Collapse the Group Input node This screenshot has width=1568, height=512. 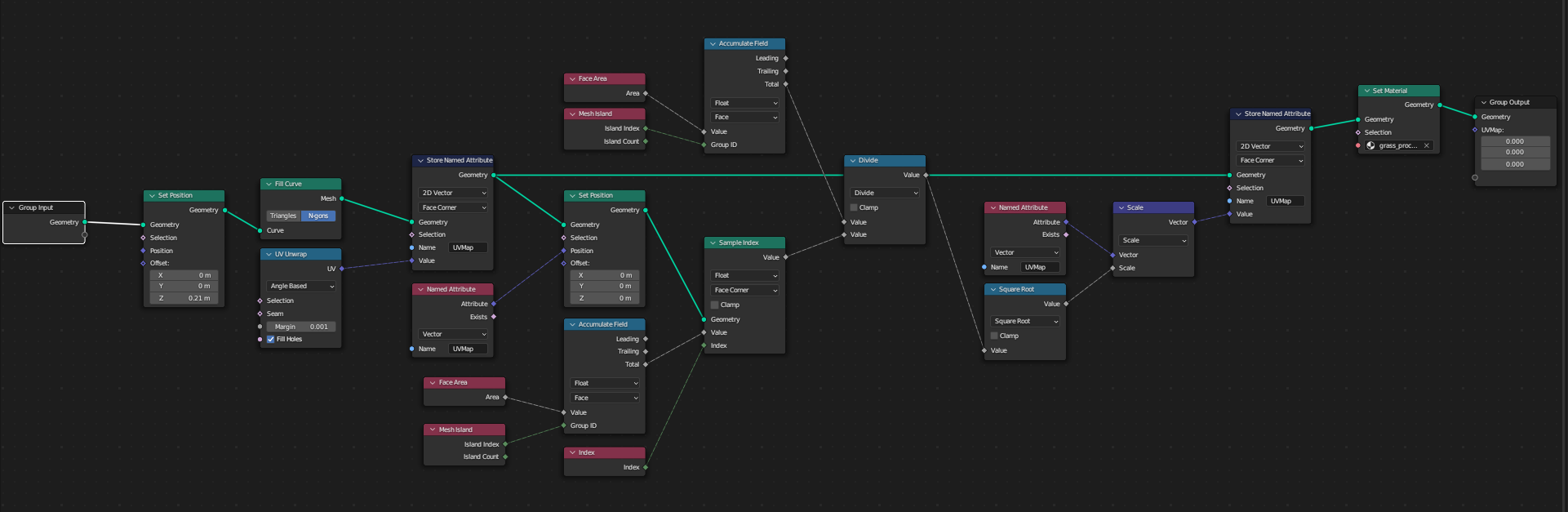(12, 207)
